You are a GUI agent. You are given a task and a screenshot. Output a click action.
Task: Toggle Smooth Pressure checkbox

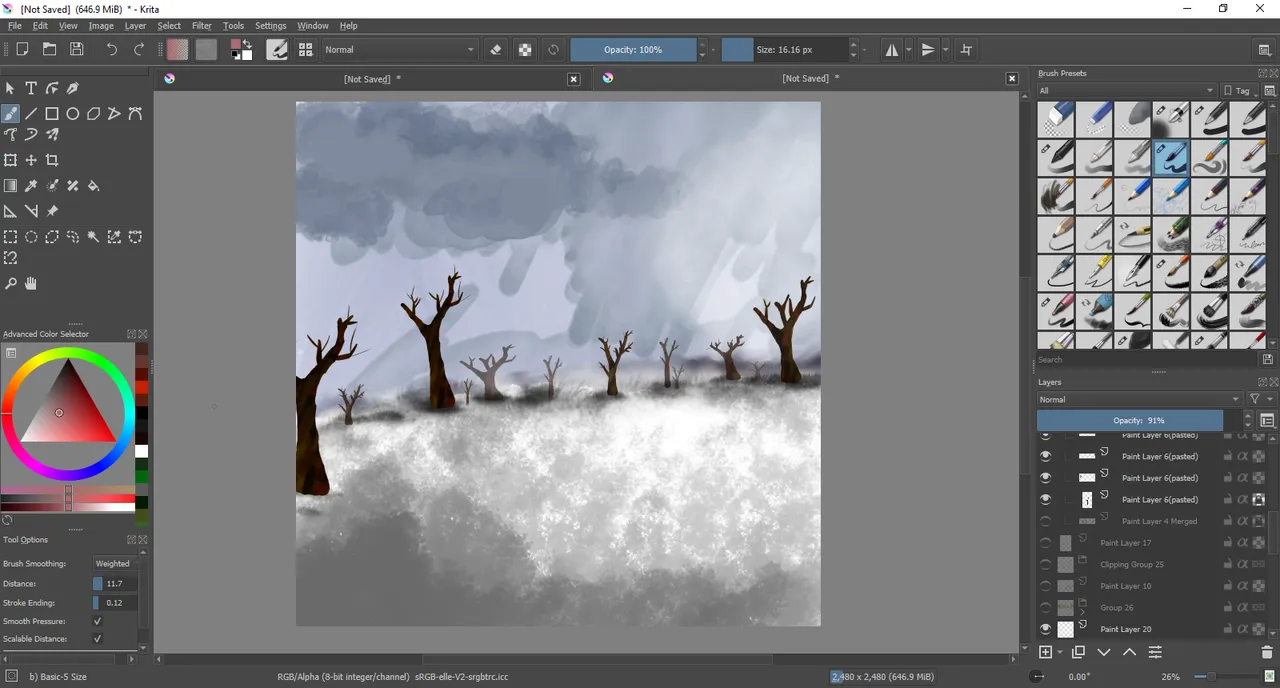[97, 621]
